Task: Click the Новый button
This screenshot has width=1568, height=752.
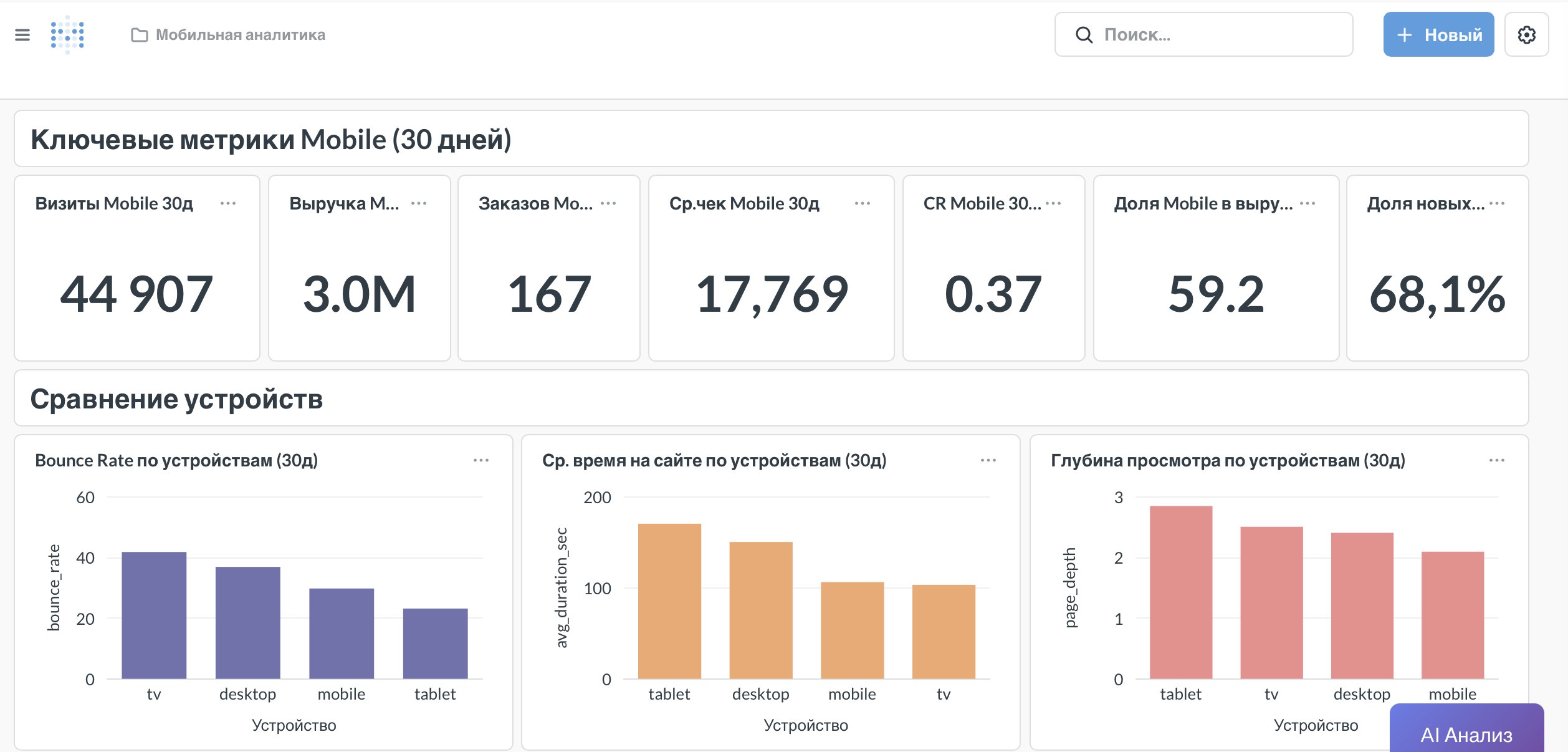Action: pos(1438,34)
